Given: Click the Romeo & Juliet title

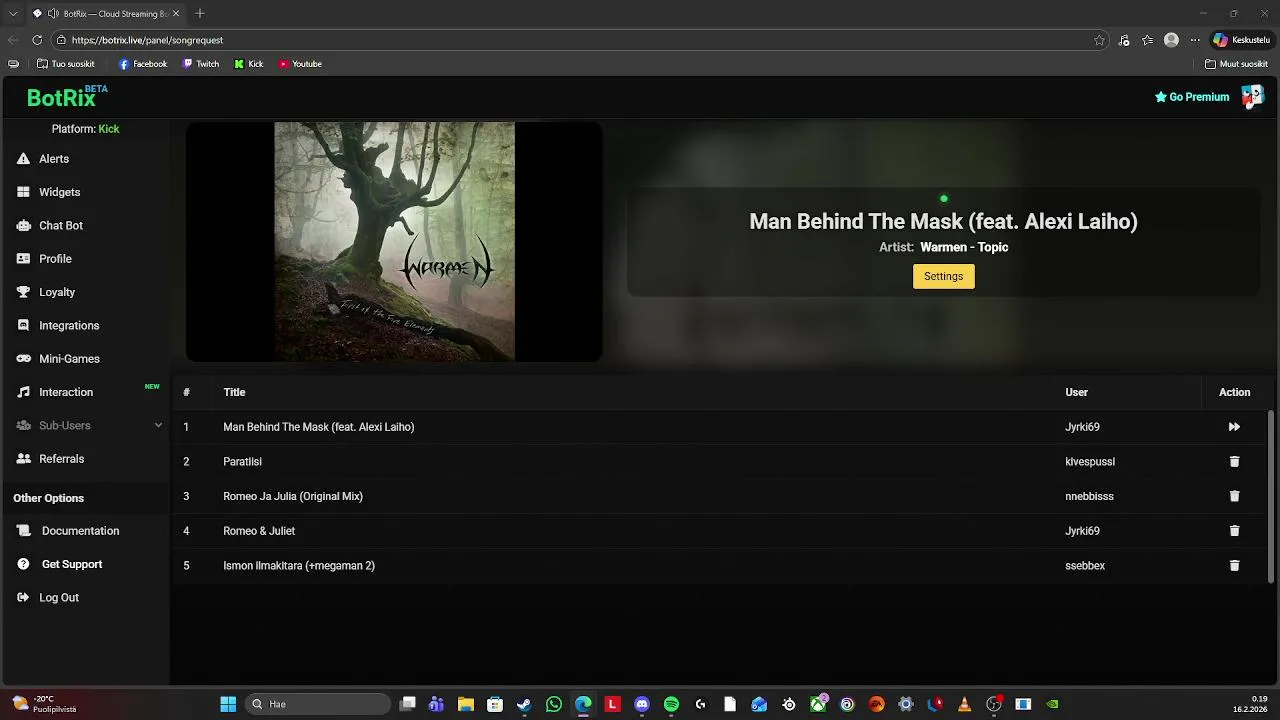Looking at the screenshot, I should (x=259, y=531).
